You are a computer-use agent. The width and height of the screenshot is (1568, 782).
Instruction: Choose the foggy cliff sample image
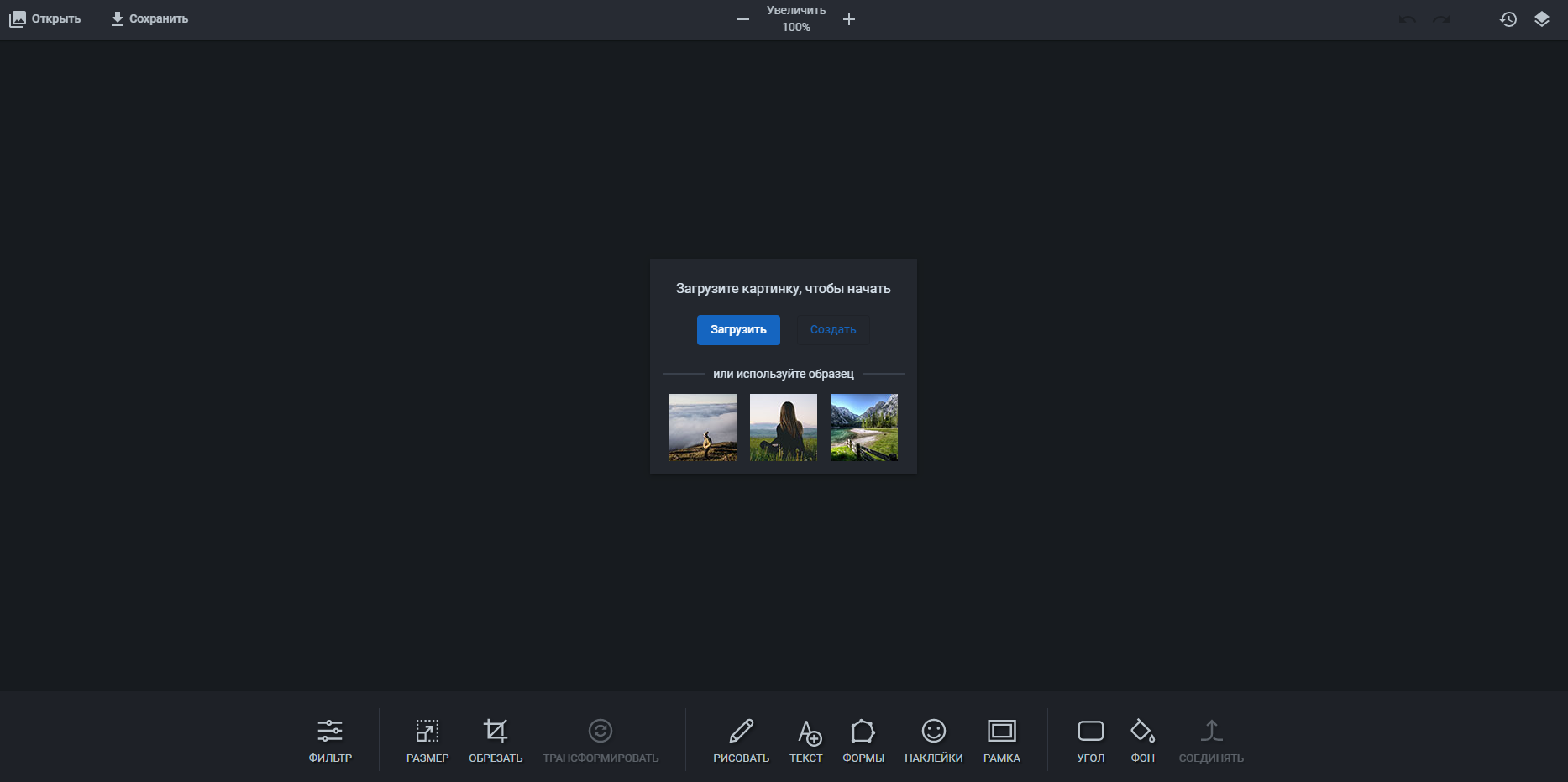(703, 428)
